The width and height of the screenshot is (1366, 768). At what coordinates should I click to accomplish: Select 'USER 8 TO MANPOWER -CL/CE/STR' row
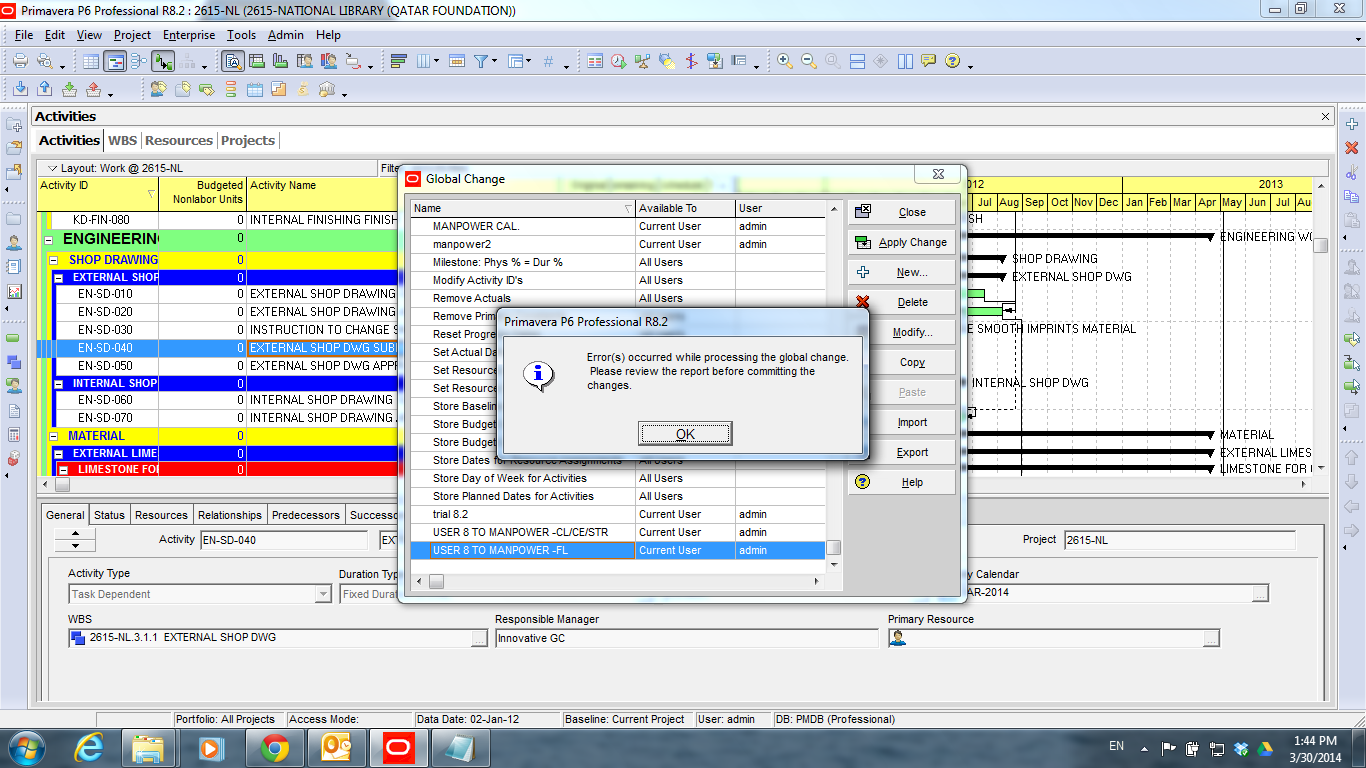tap(618, 532)
